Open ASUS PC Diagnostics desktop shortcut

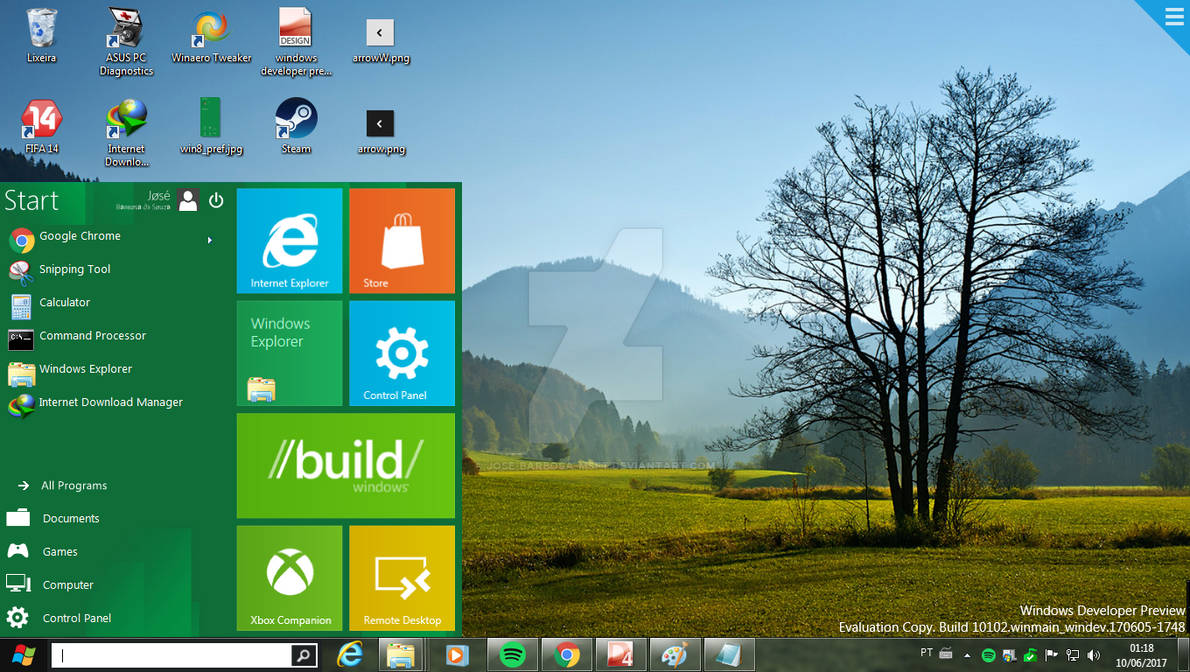coord(126,41)
